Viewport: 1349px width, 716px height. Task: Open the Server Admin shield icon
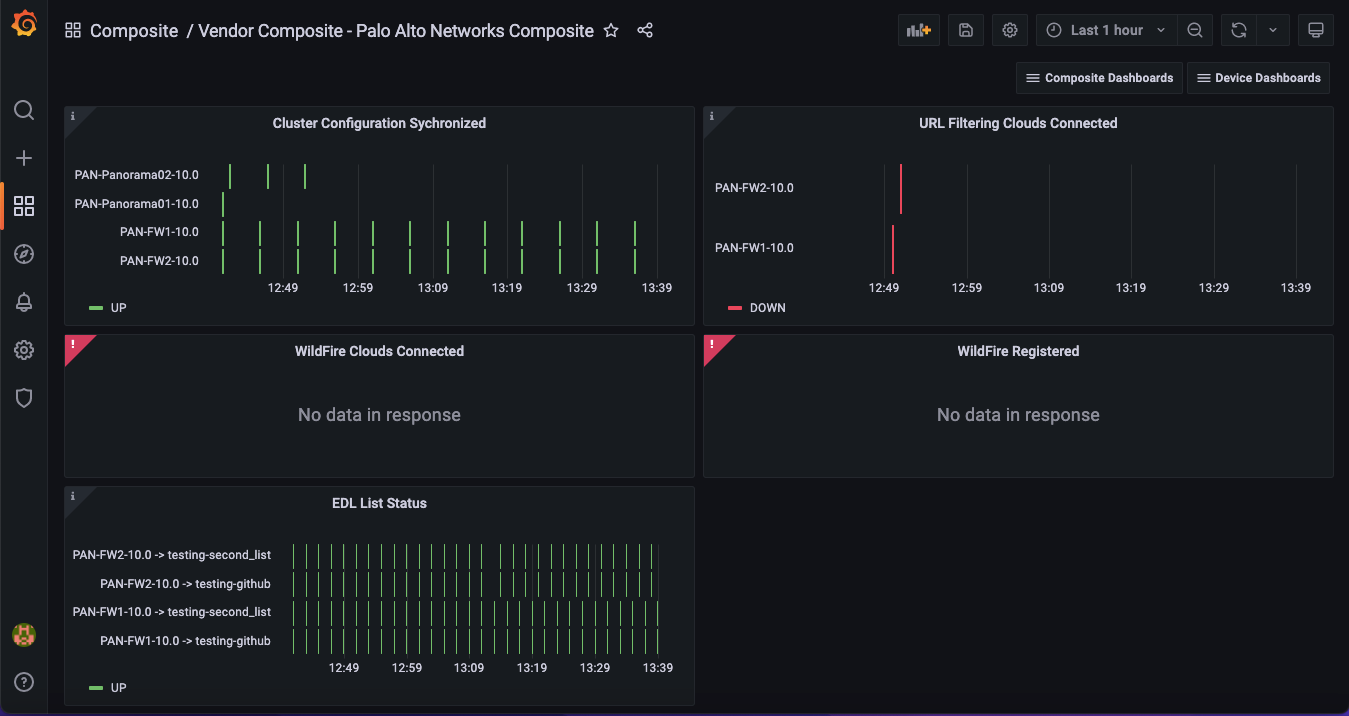[x=24, y=398]
